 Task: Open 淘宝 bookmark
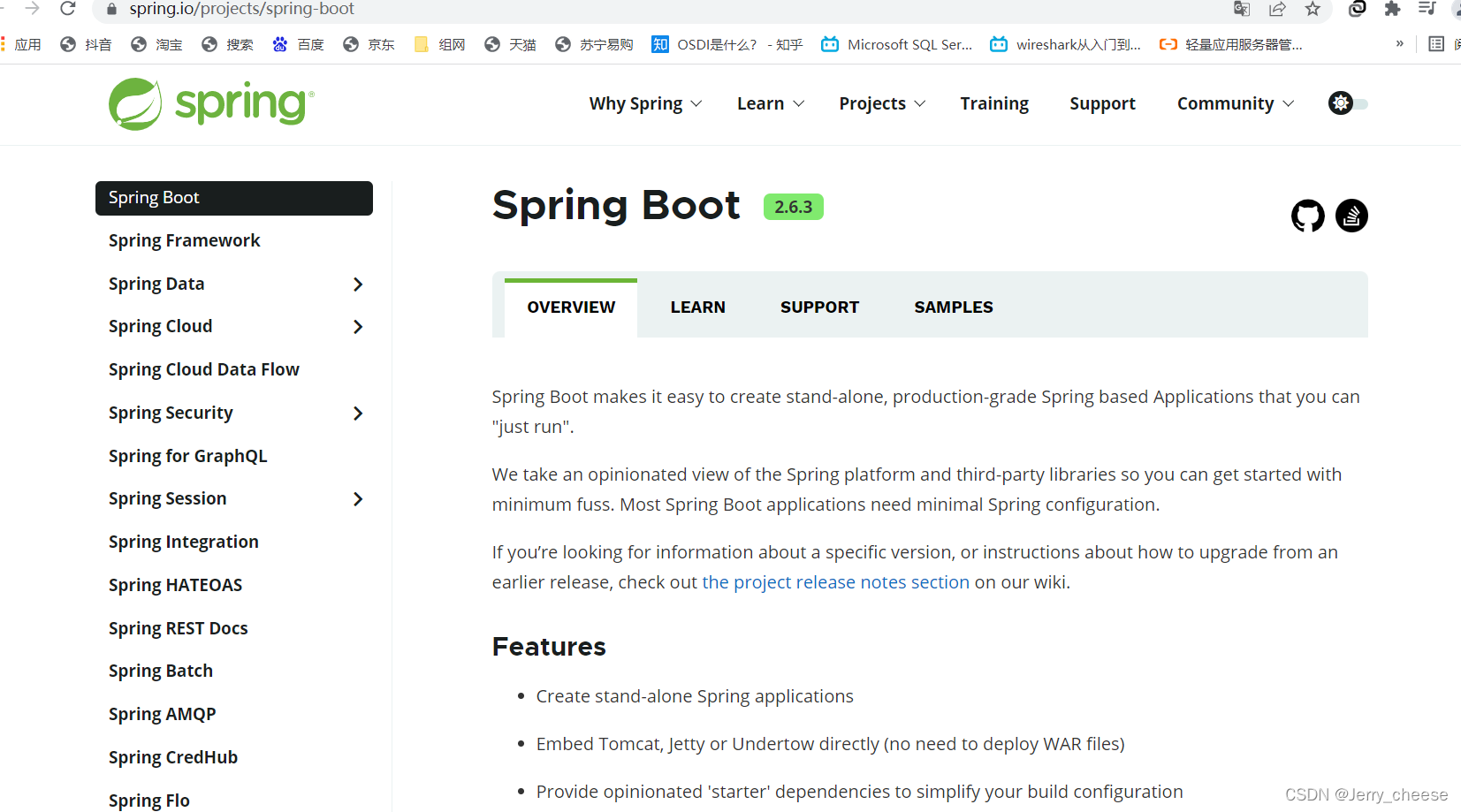pos(156,44)
